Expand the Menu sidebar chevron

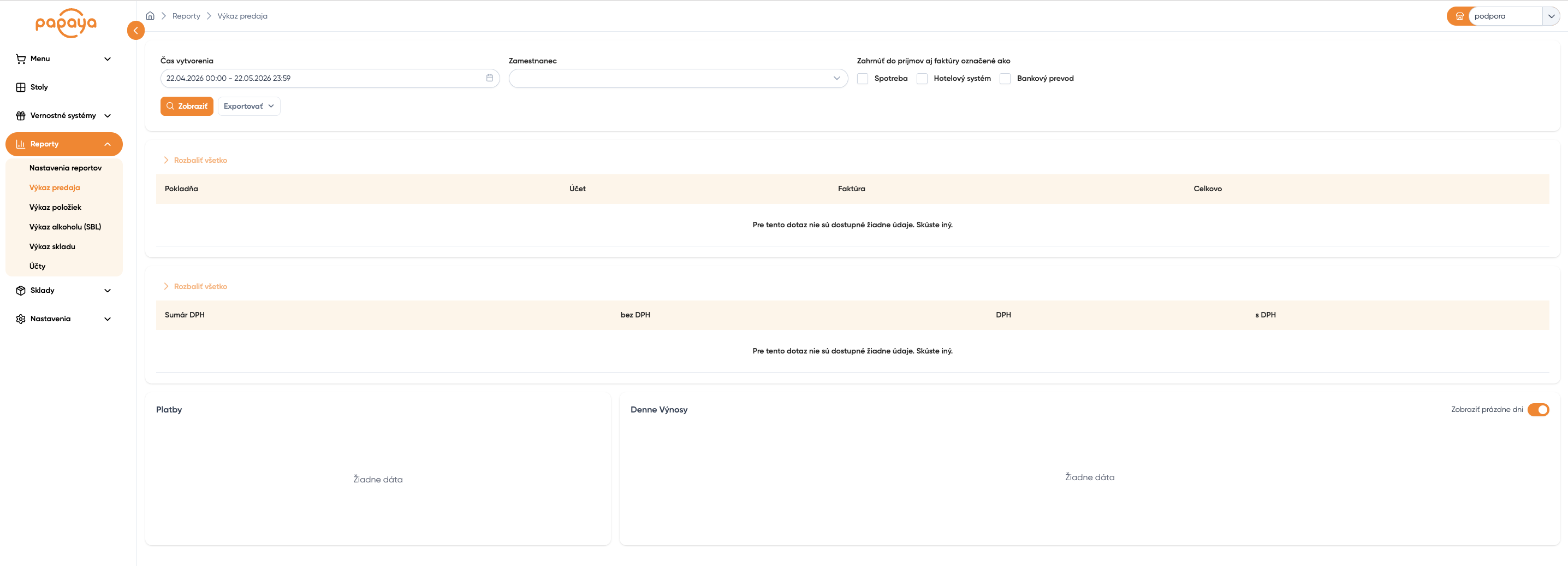tap(108, 59)
